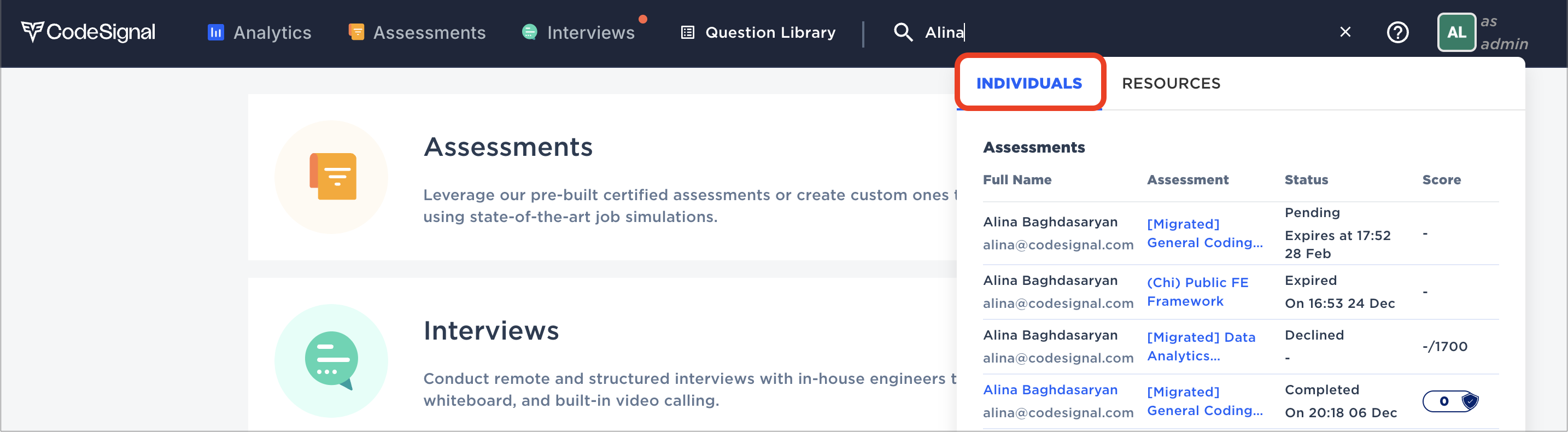Viewport: 1568px width, 432px height.
Task: Click the Assessments section title in dropdown
Action: point(1033,147)
